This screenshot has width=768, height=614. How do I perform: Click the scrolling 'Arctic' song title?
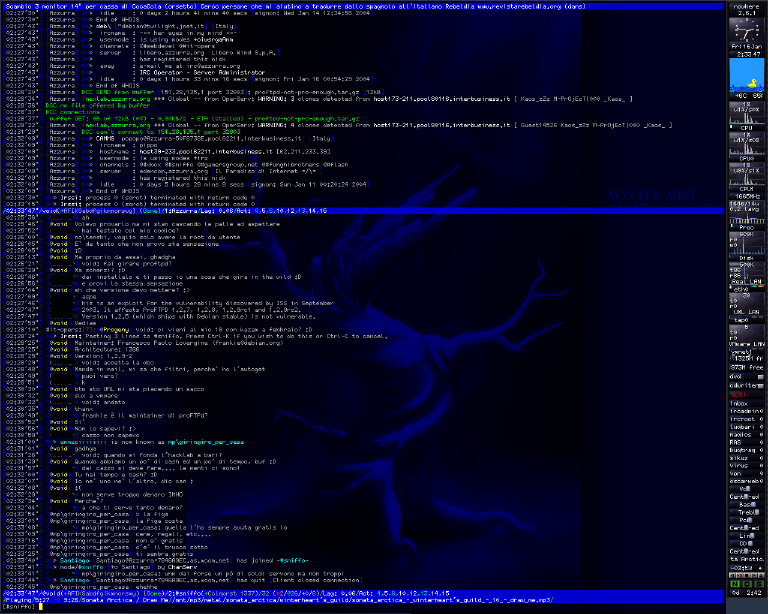[x=746, y=559]
